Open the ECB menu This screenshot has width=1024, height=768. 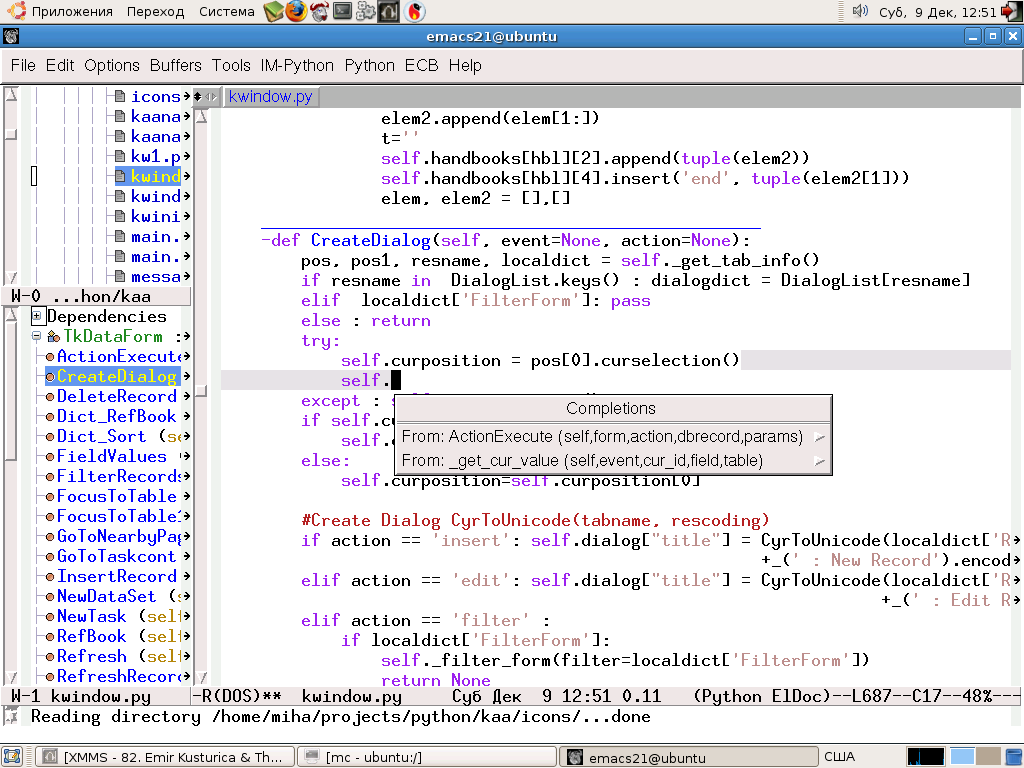point(421,65)
